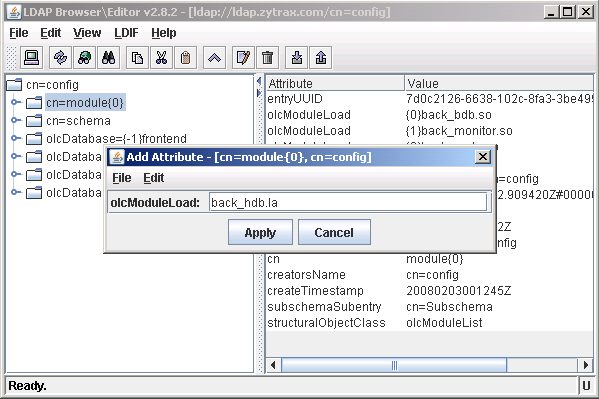The height and width of the screenshot is (399, 599).
Task: Click the horizontal scrollbar thumb in attribute table
Action: (394, 365)
